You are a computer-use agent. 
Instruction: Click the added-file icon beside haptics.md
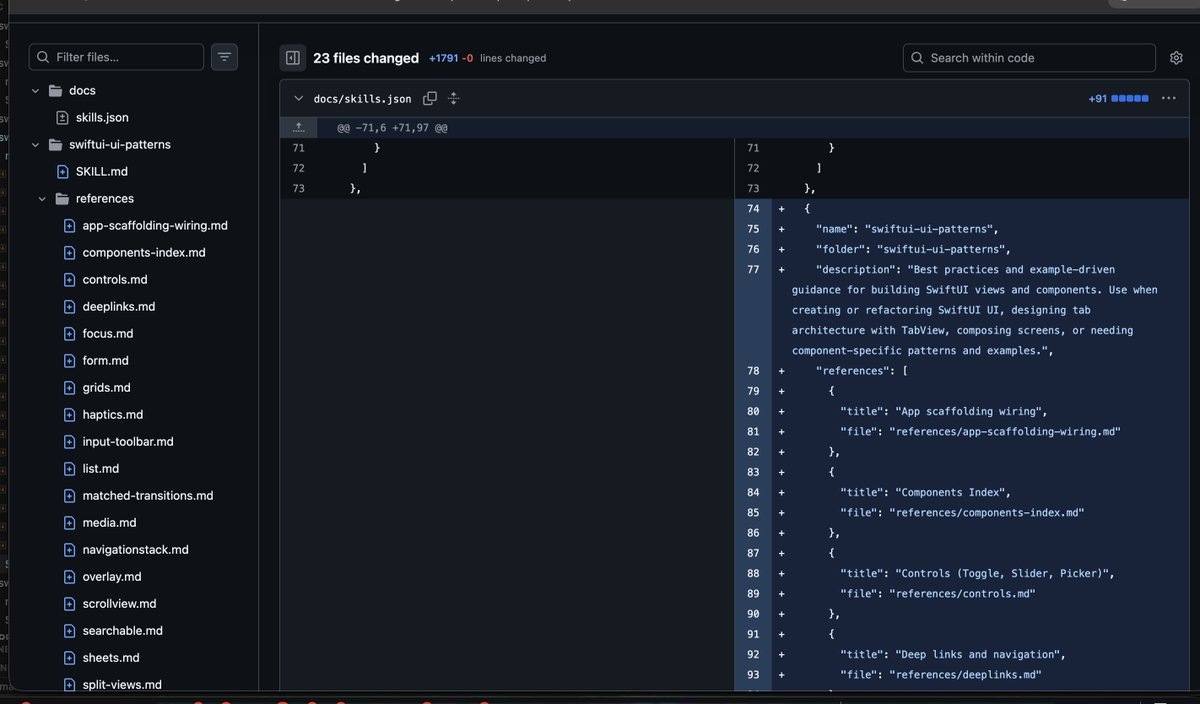[x=70, y=414]
